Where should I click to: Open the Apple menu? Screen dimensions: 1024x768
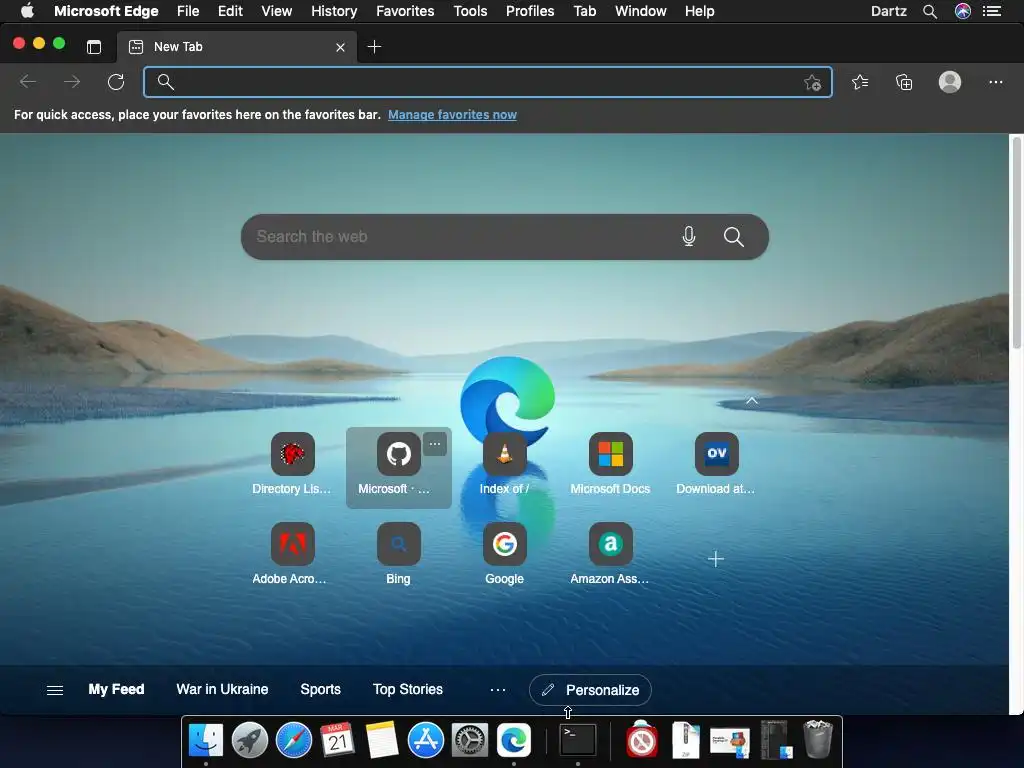tap(27, 11)
